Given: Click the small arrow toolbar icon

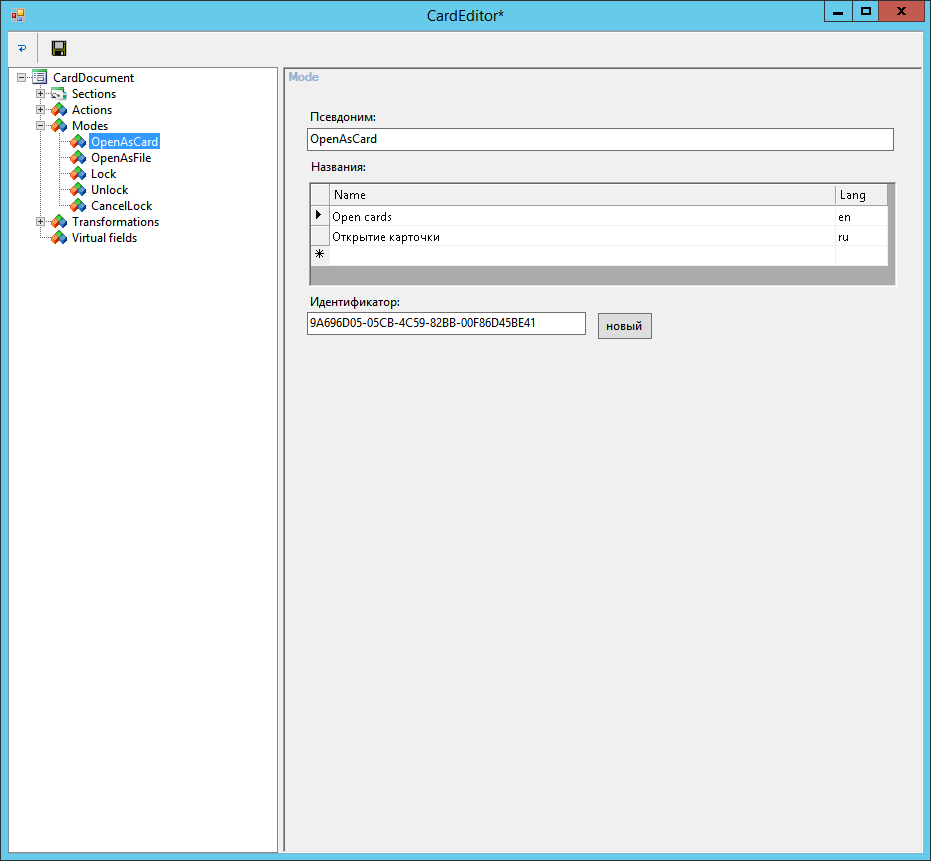Looking at the screenshot, I should [x=21, y=48].
